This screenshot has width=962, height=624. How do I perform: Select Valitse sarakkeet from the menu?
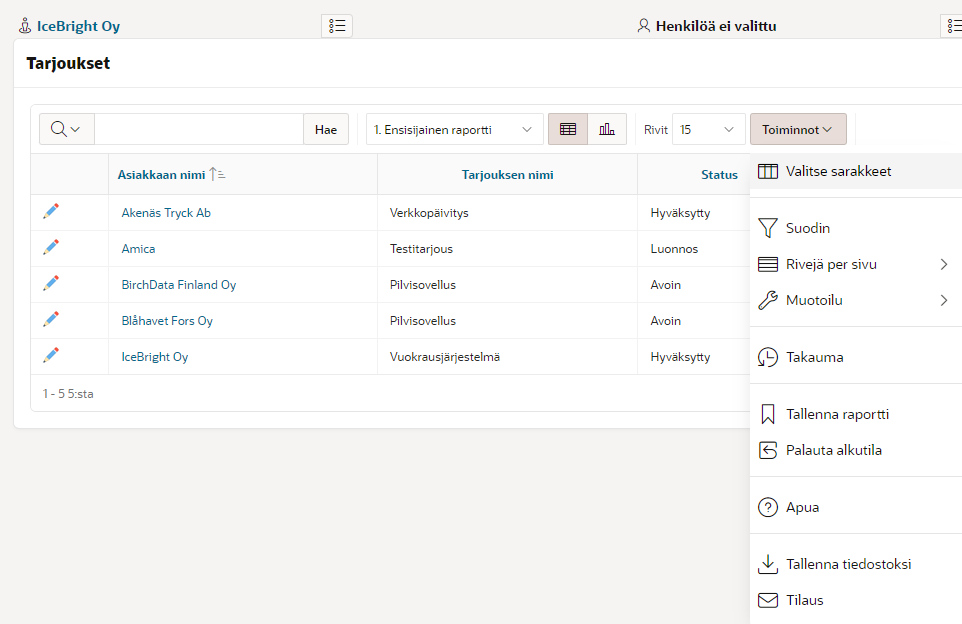click(x=838, y=171)
